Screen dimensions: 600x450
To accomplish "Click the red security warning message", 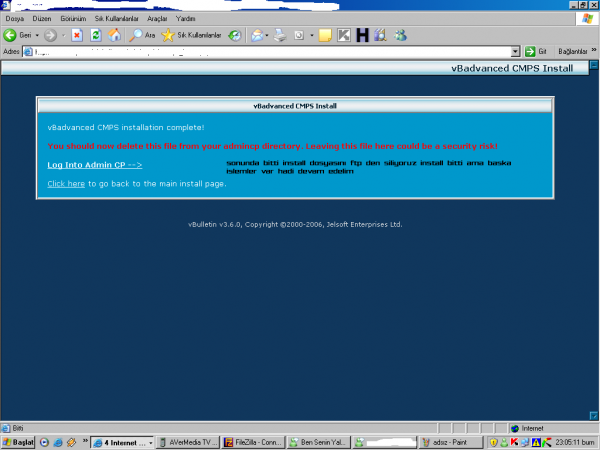I will [272, 146].
